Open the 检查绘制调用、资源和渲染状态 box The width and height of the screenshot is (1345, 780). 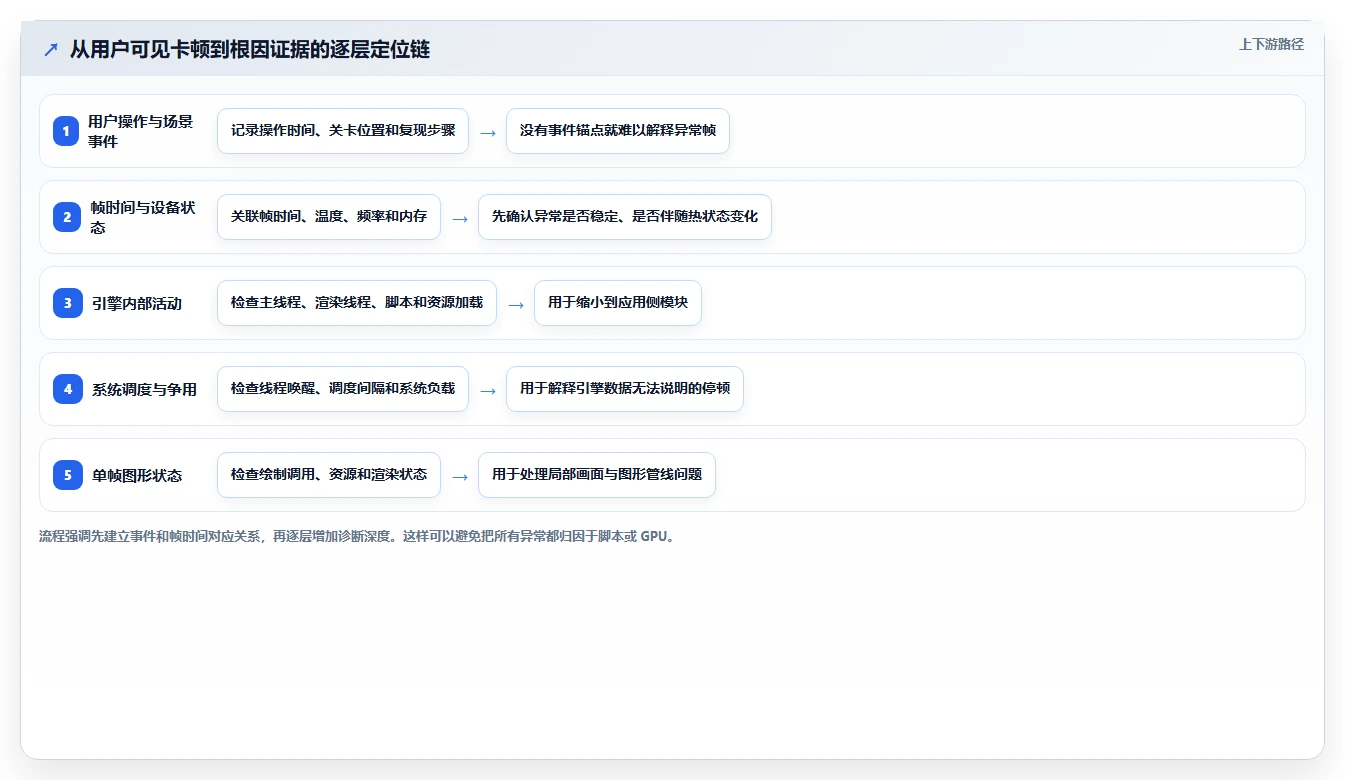329,475
